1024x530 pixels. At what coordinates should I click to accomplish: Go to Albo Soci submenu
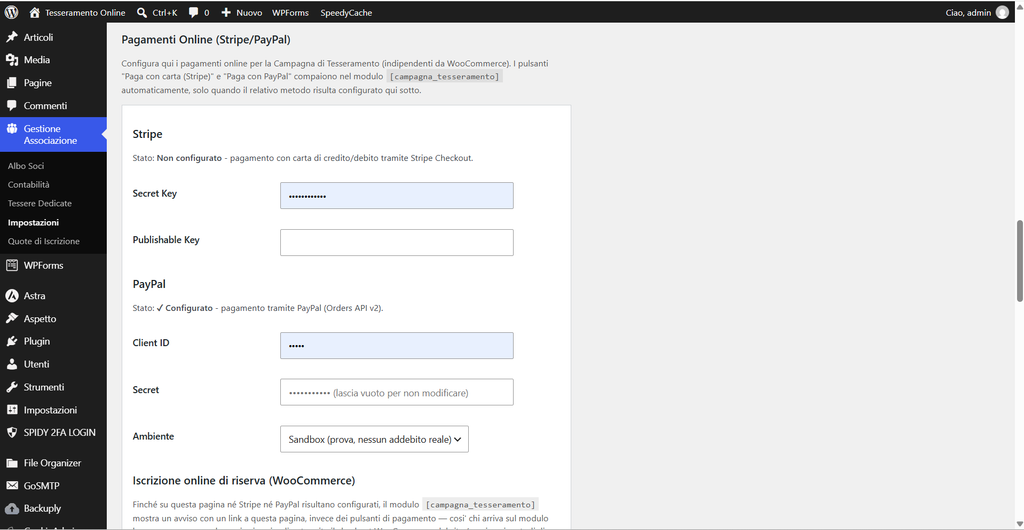point(26,166)
